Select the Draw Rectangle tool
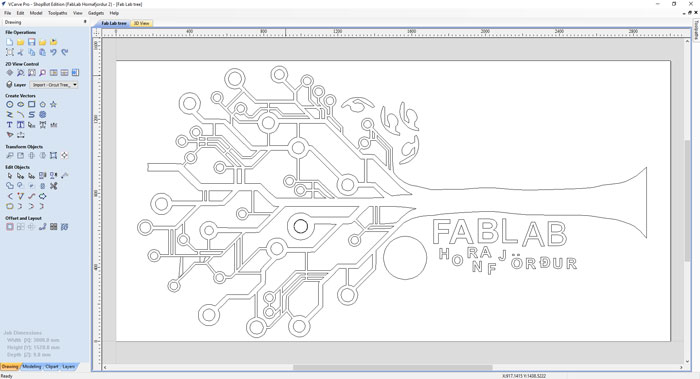This screenshot has height=379, width=700. pyautogui.click(x=31, y=104)
